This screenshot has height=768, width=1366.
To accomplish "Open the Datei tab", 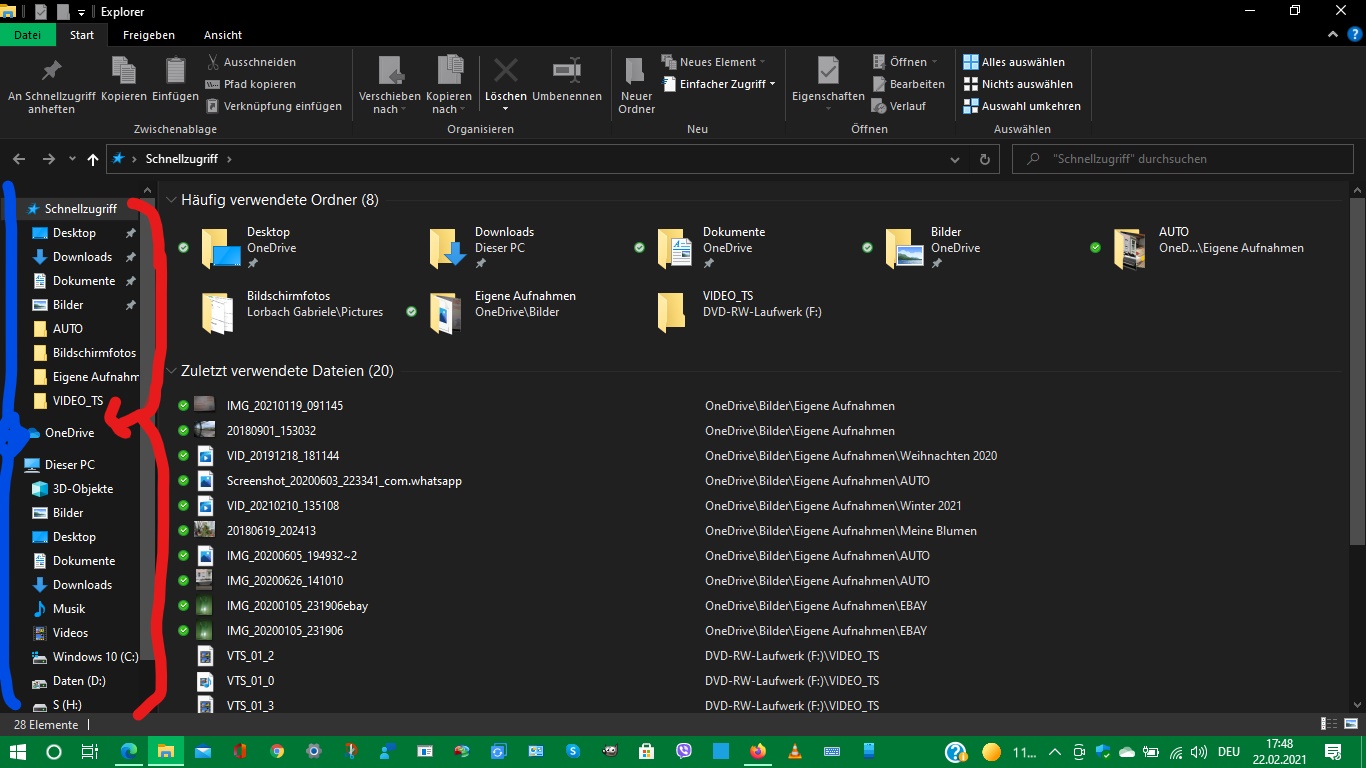I will [28, 35].
